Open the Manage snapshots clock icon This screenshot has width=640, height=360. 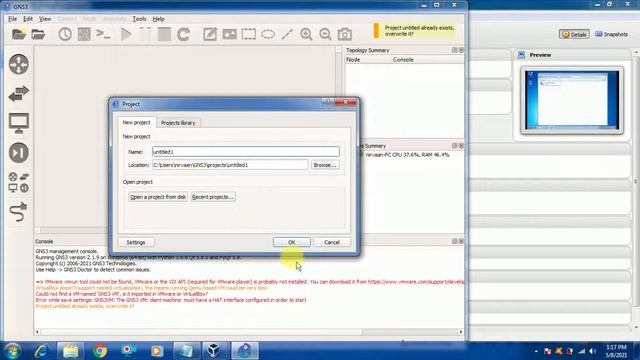coord(65,34)
